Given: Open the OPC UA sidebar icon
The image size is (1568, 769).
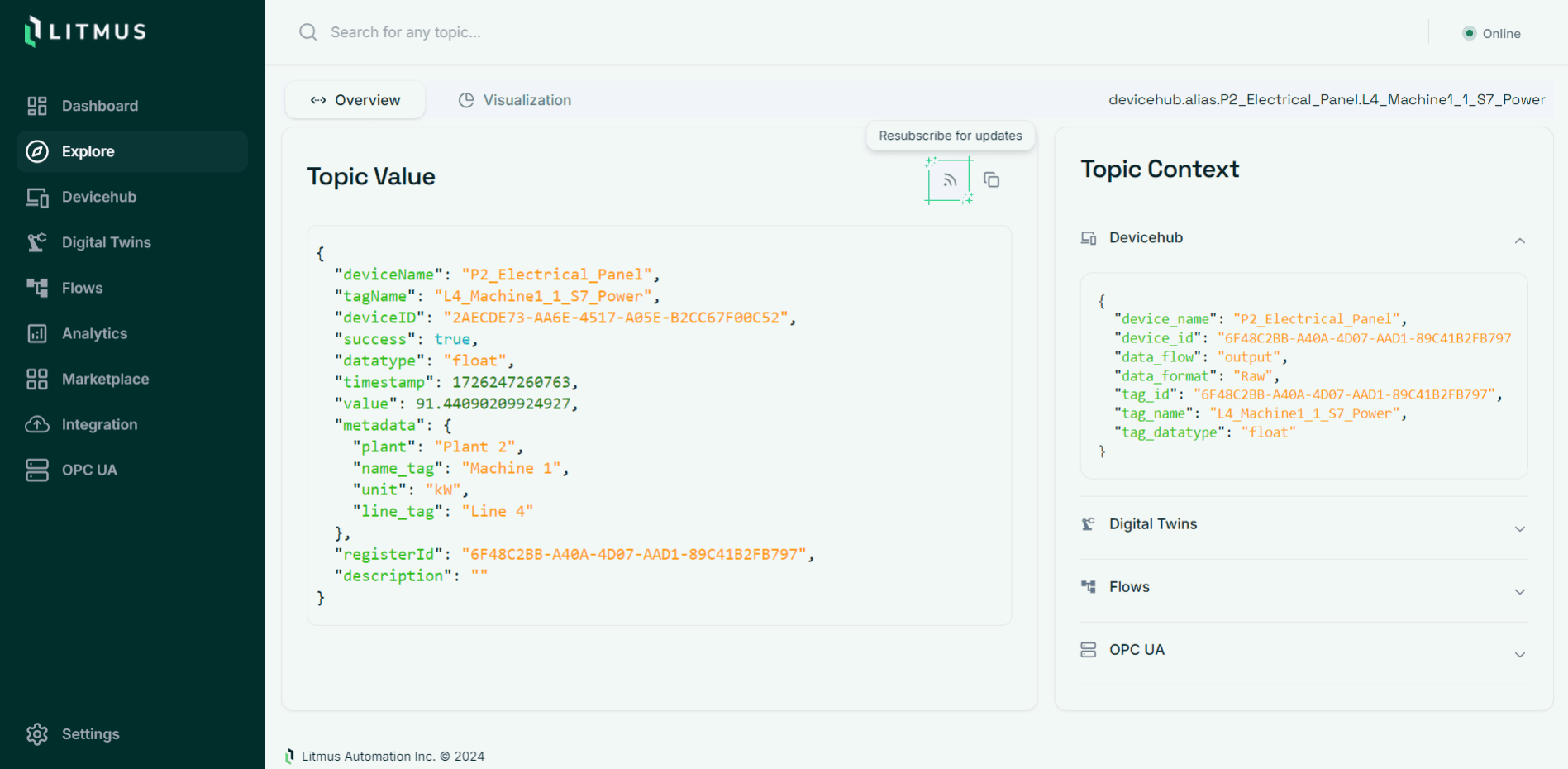Looking at the screenshot, I should [x=37, y=470].
